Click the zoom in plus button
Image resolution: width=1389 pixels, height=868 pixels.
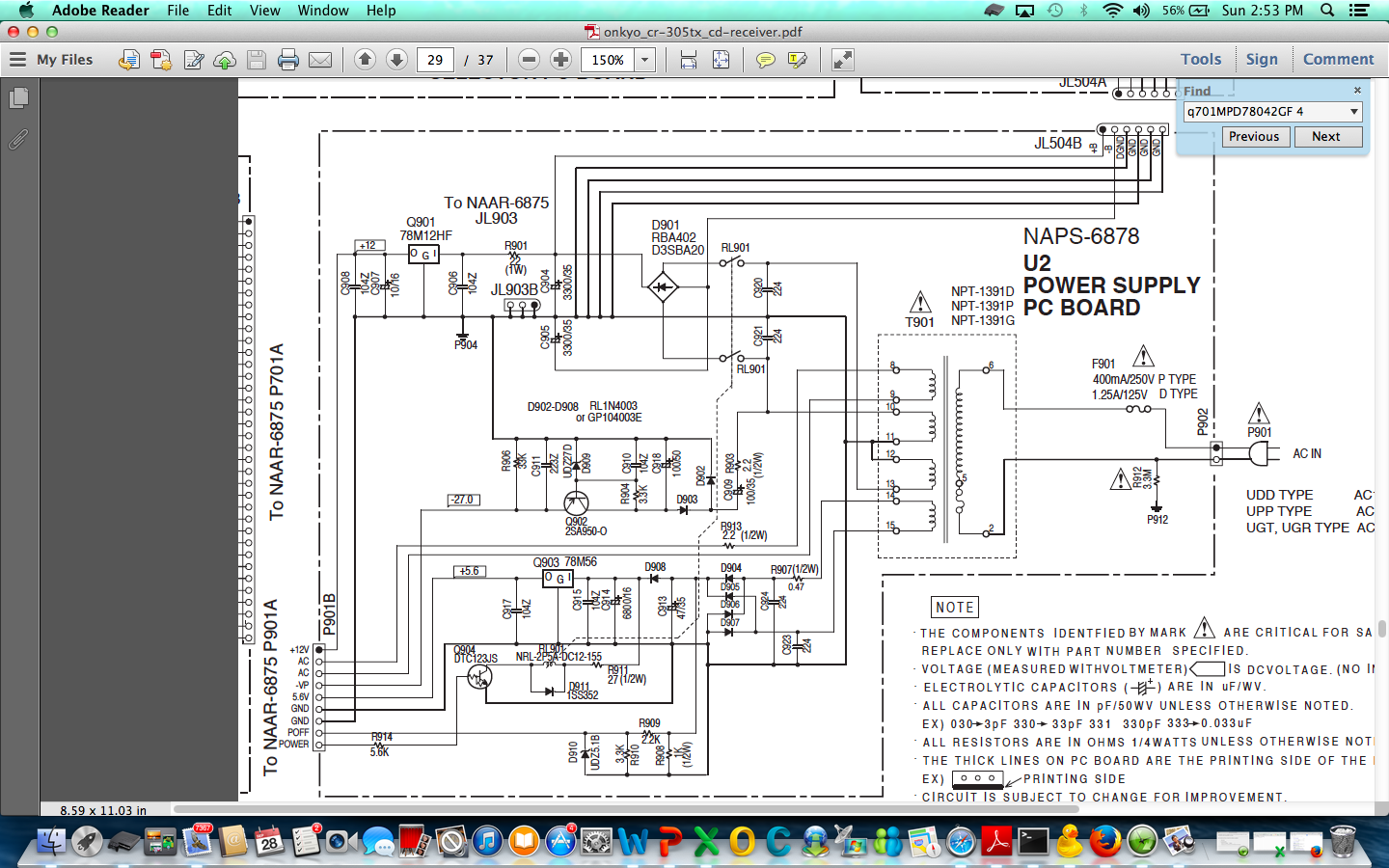(560, 60)
